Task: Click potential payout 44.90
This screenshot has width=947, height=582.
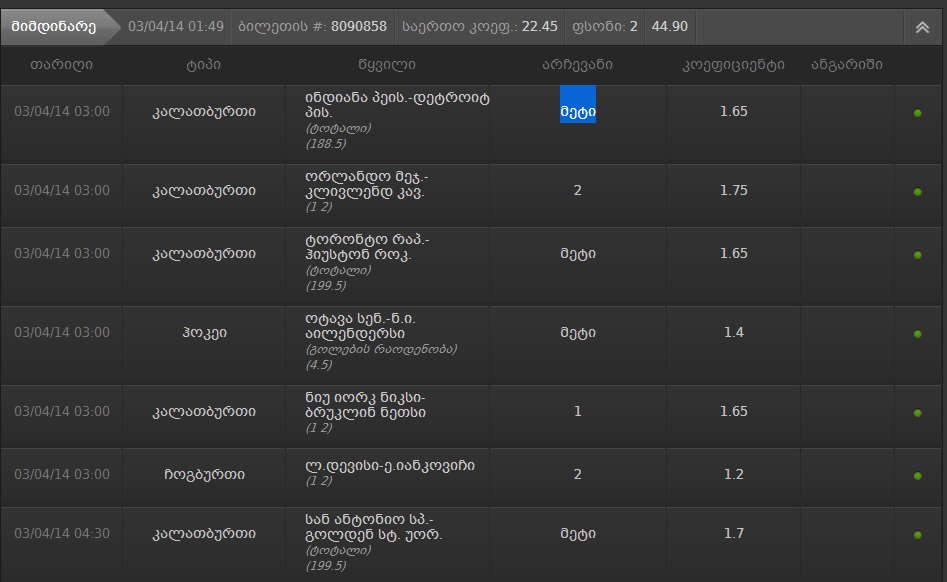Action: point(670,27)
